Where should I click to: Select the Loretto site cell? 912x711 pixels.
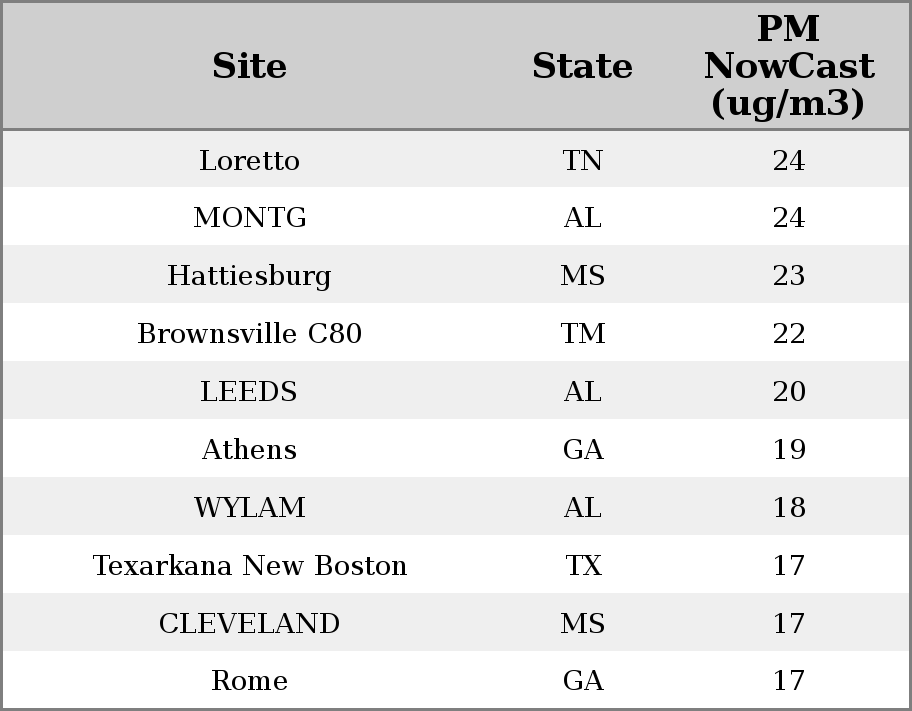[249, 160]
